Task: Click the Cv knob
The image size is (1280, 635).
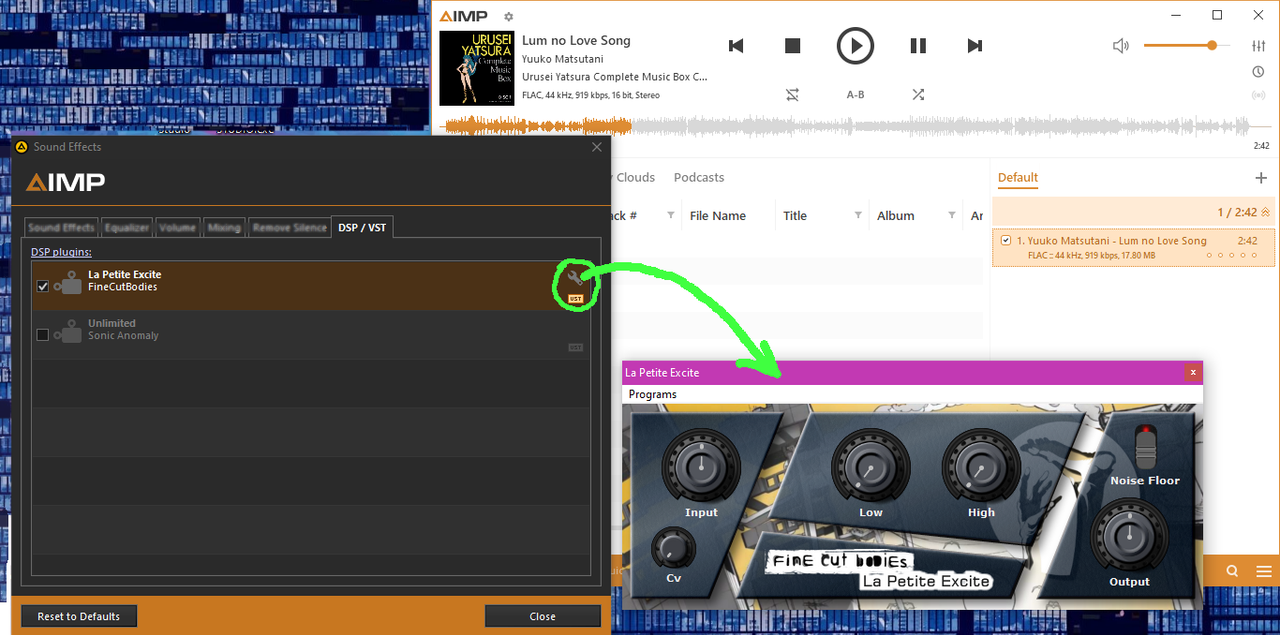Action: tap(674, 548)
